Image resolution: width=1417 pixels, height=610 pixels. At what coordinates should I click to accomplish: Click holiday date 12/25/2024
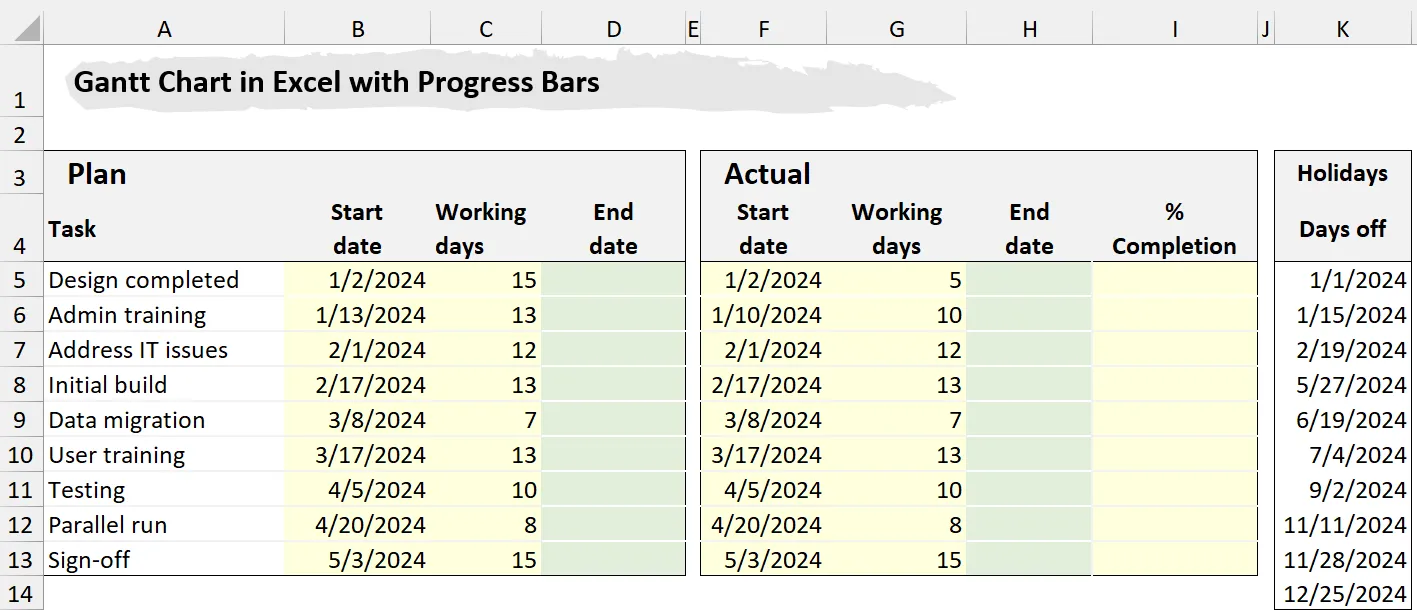pyautogui.click(x=1342, y=594)
